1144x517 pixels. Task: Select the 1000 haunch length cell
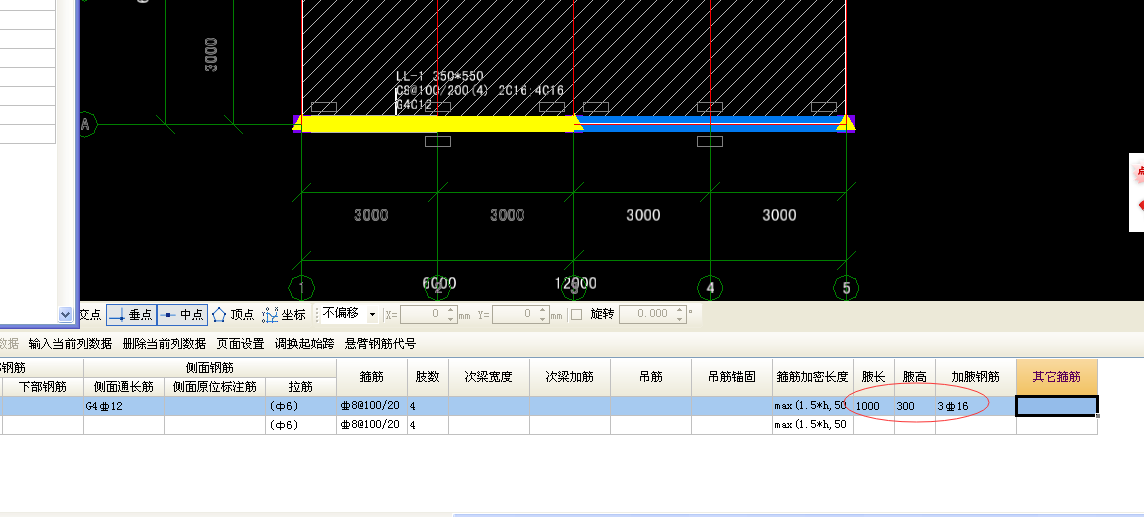point(873,406)
